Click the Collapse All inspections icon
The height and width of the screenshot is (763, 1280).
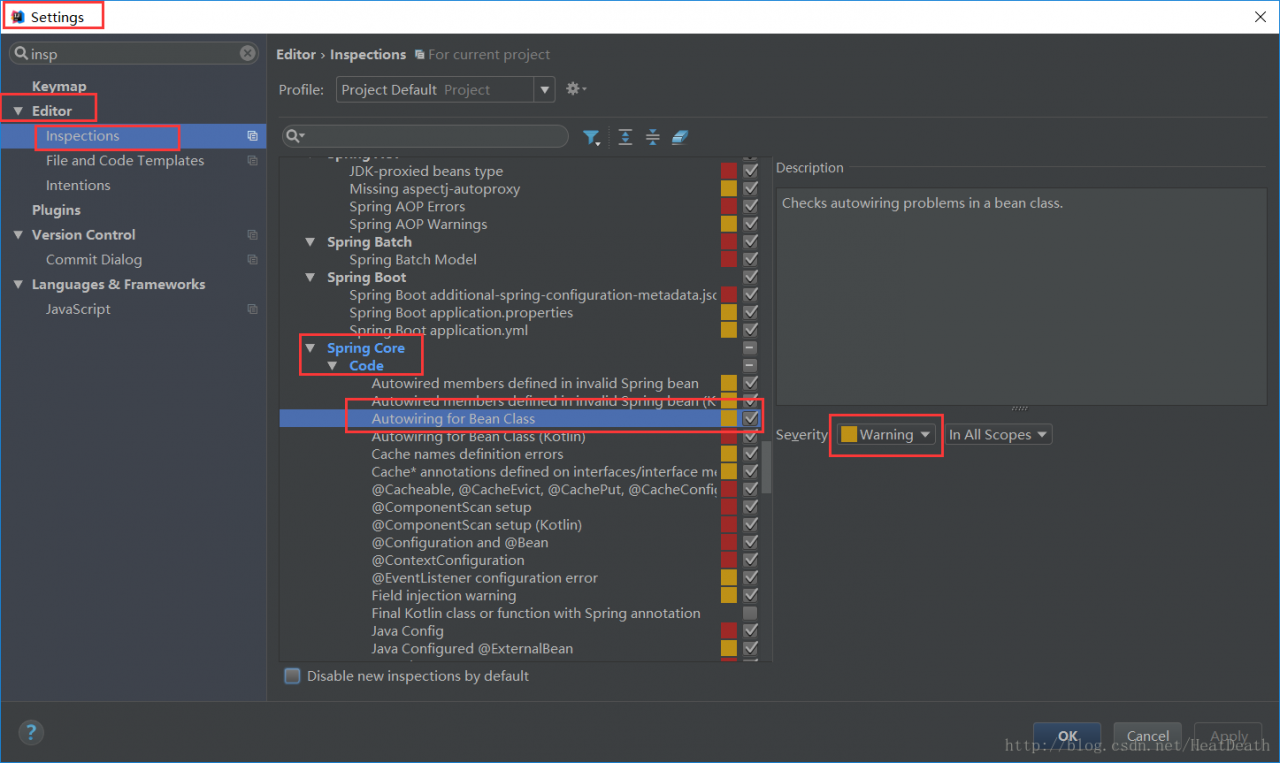click(653, 137)
